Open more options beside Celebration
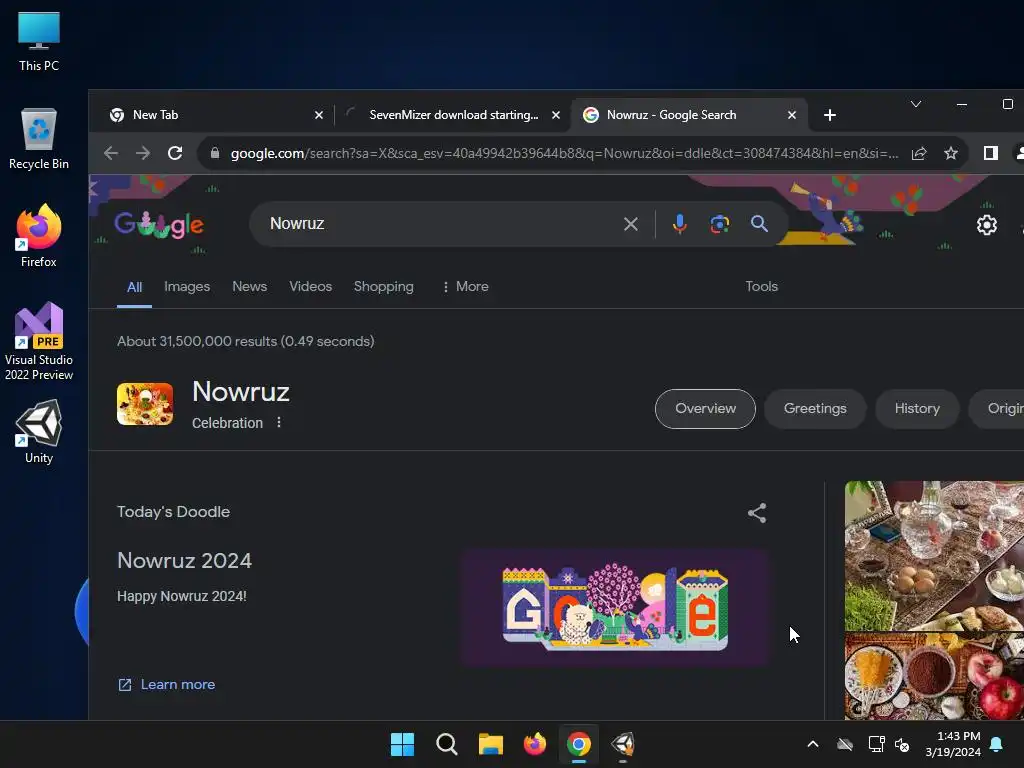Viewport: 1024px width, 768px height. pyautogui.click(x=279, y=423)
